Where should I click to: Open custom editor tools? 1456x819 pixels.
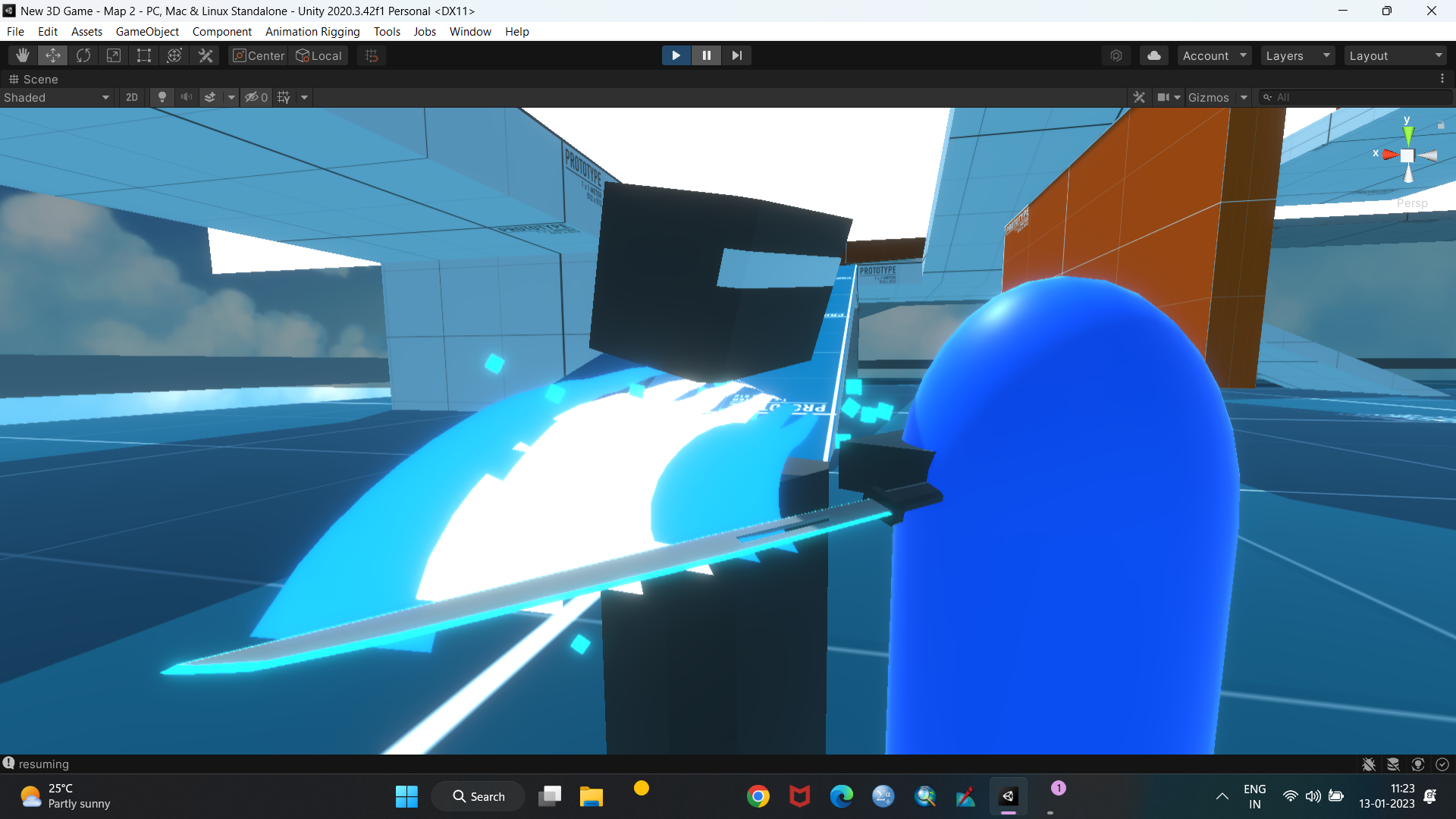pyautogui.click(x=206, y=55)
